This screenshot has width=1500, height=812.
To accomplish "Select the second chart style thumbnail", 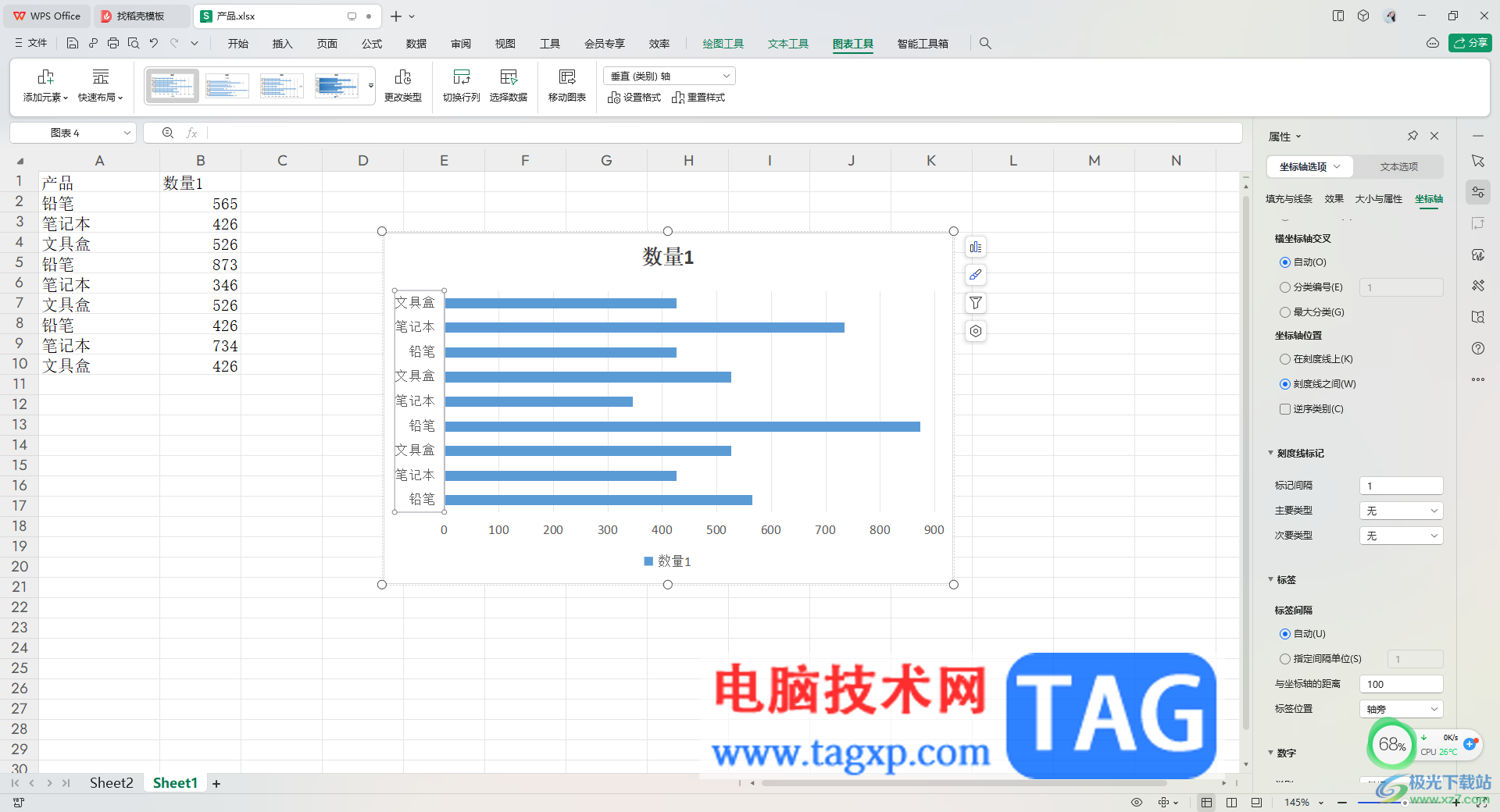I will (227, 85).
